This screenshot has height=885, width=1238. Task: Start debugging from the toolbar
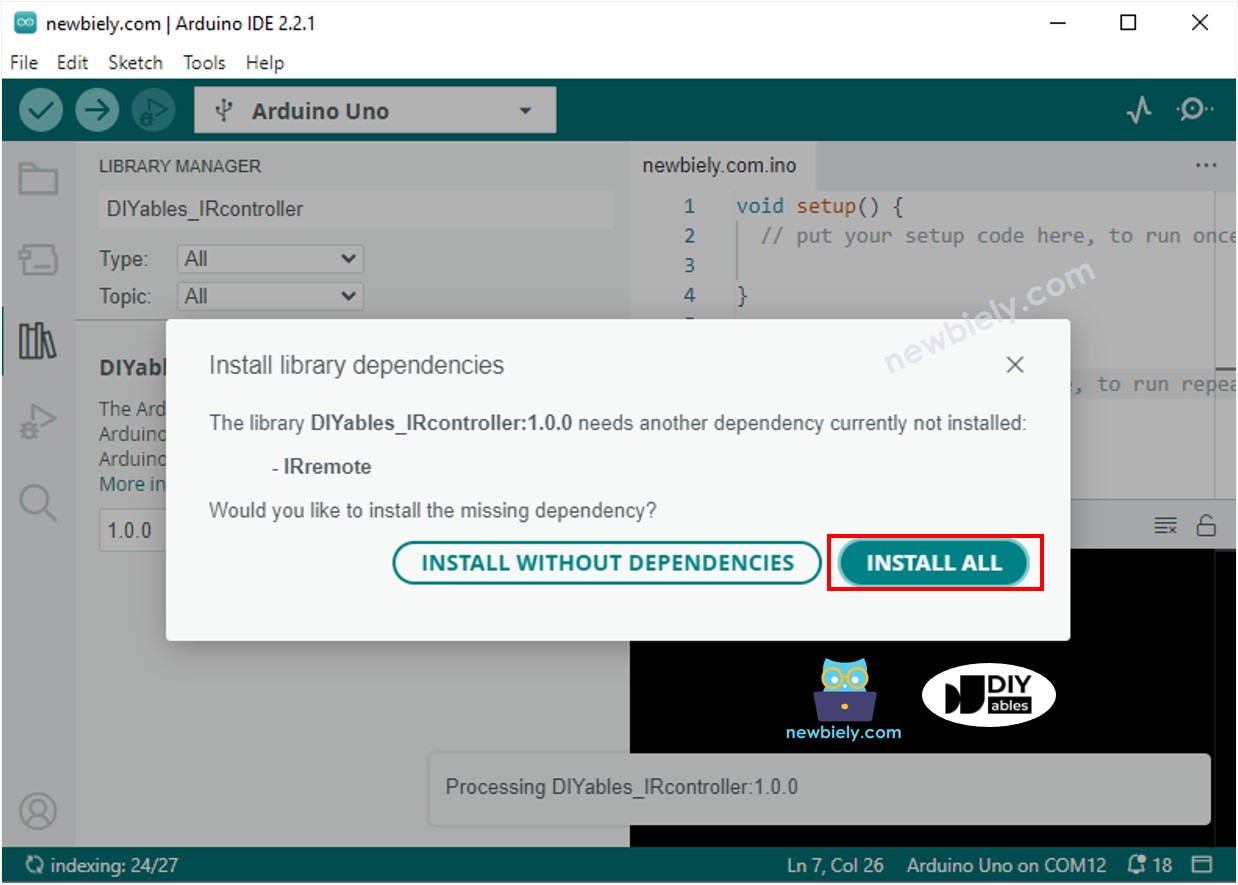151,110
